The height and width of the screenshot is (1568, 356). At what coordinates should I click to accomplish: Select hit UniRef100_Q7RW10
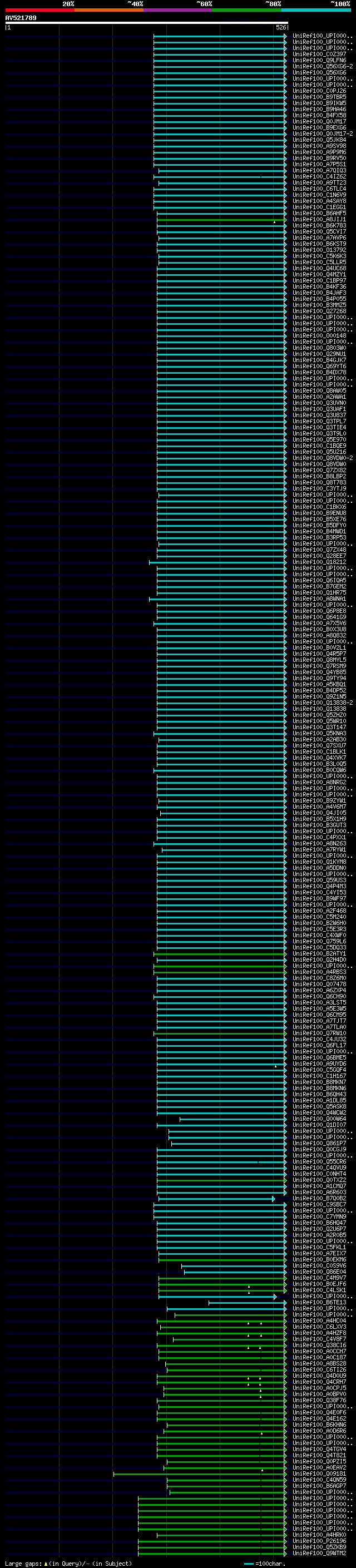point(319,1033)
